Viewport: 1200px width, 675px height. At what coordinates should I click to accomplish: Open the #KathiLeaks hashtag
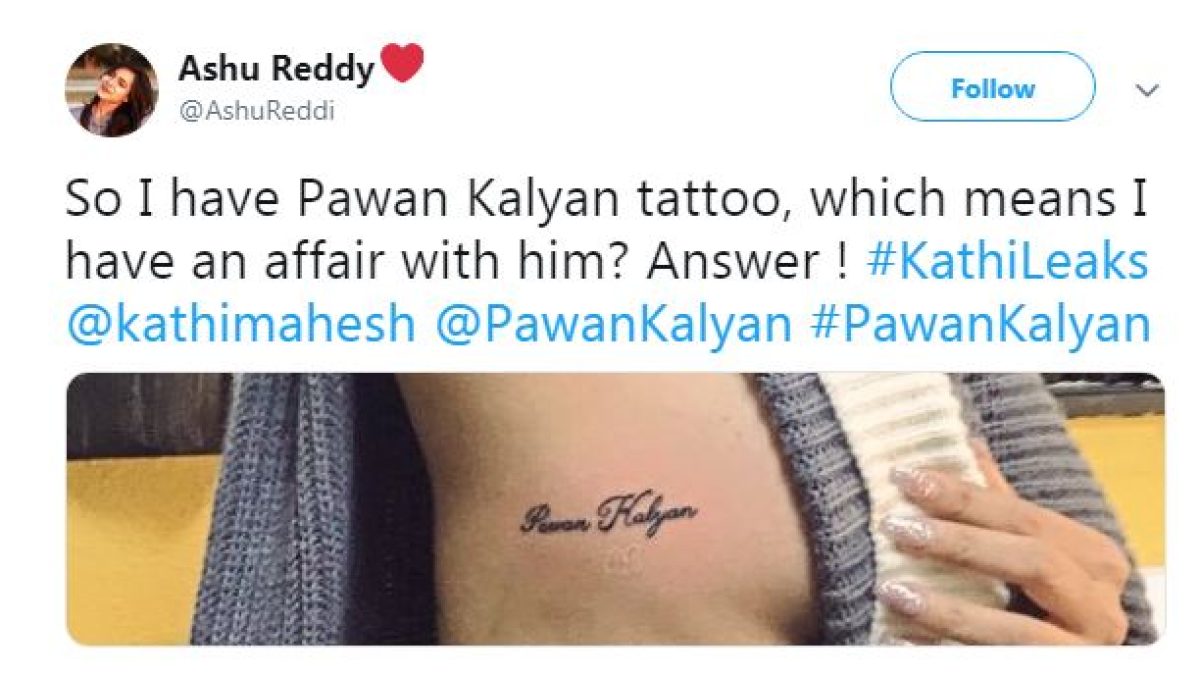coord(1007,264)
